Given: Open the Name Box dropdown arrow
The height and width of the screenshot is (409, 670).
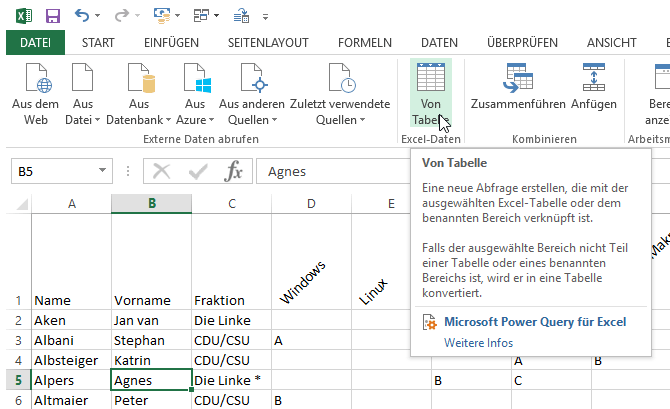Looking at the screenshot, I should [x=102, y=171].
